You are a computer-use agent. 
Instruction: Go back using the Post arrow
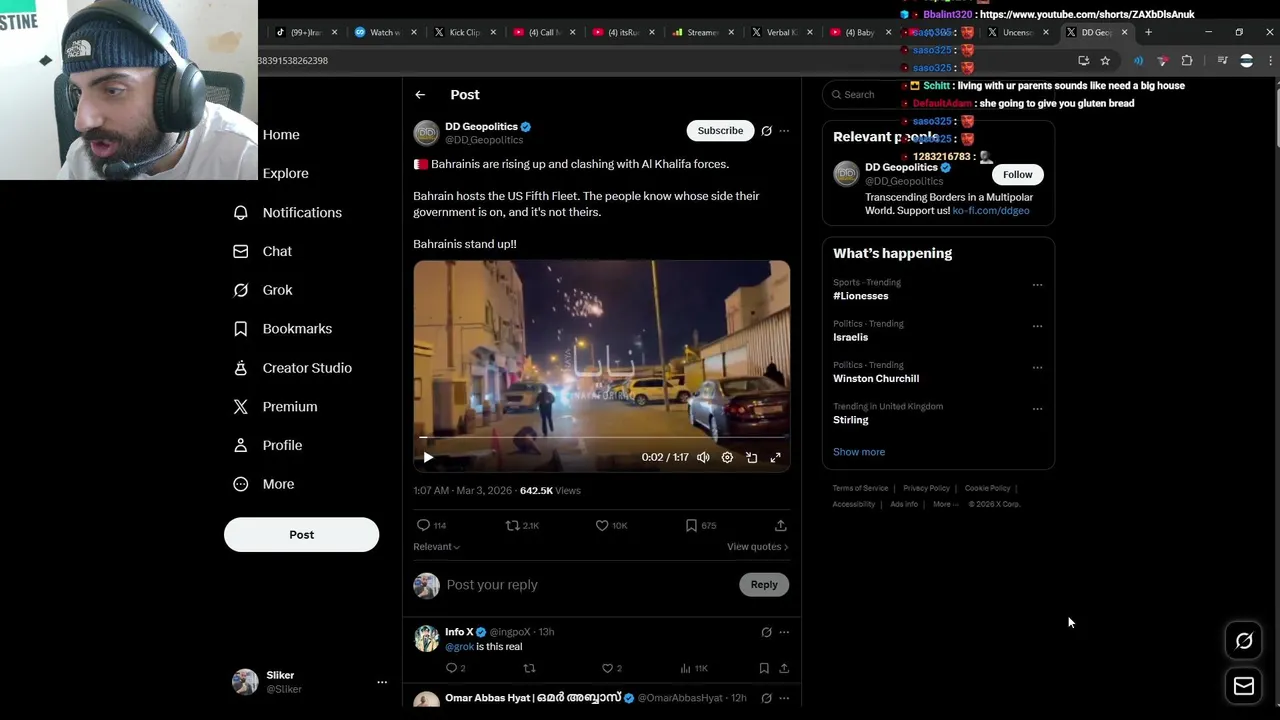tap(420, 94)
